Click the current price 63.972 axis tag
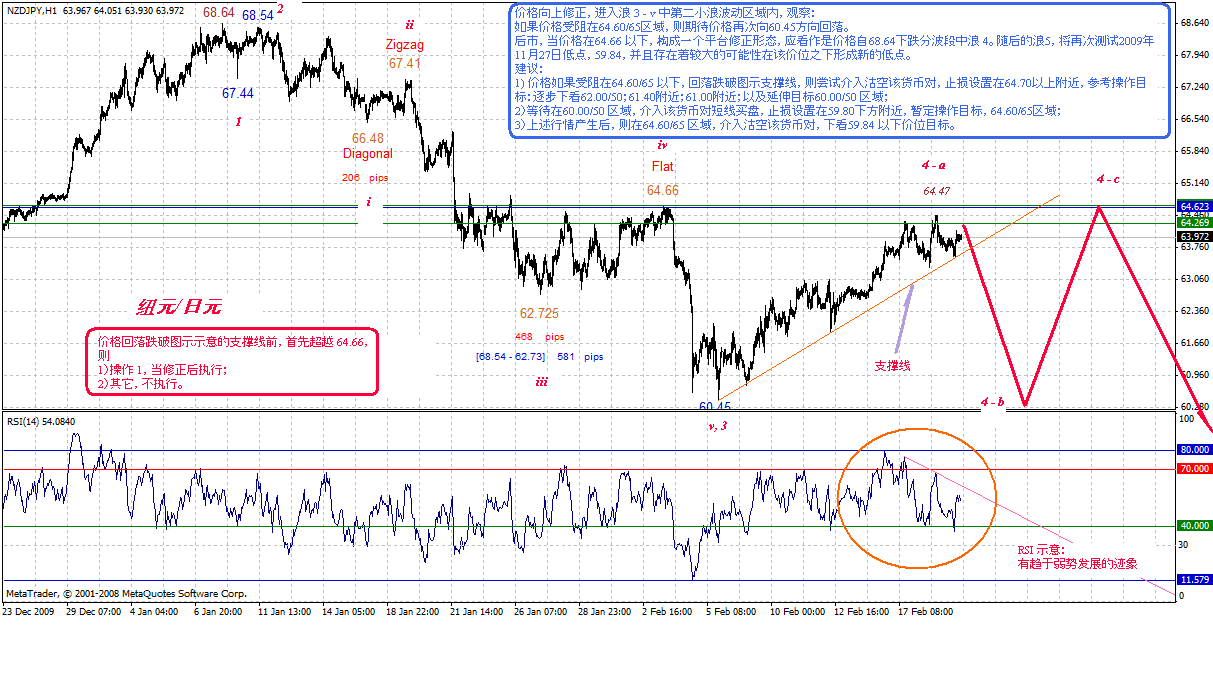Image resolution: width=1213 pixels, height=690 pixels. point(1194,236)
